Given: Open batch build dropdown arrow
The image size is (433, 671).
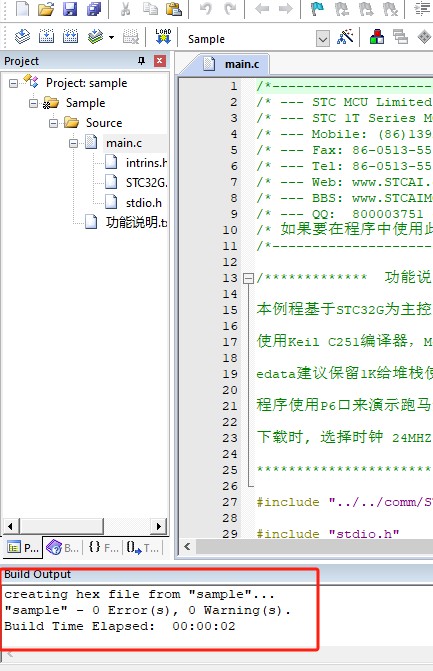Looking at the screenshot, I should tap(112, 38).
